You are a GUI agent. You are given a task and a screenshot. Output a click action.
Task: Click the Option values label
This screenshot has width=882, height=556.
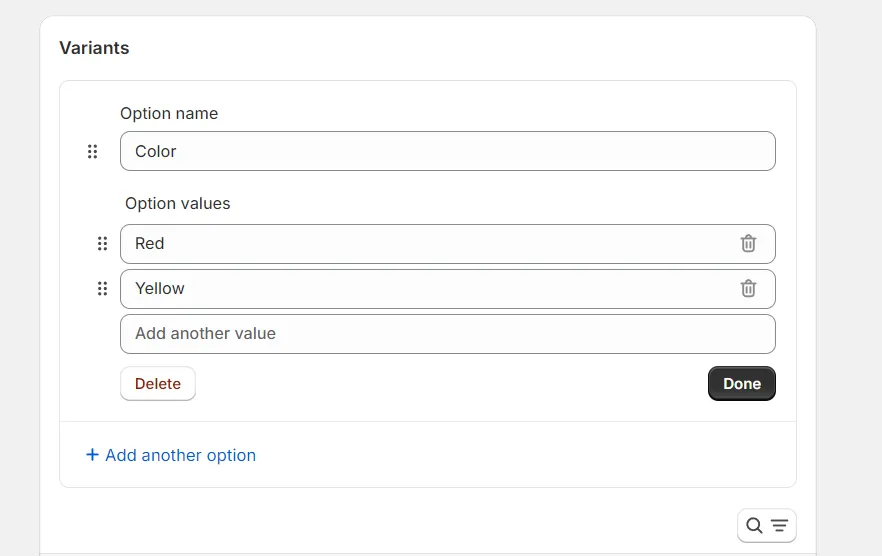[178, 203]
